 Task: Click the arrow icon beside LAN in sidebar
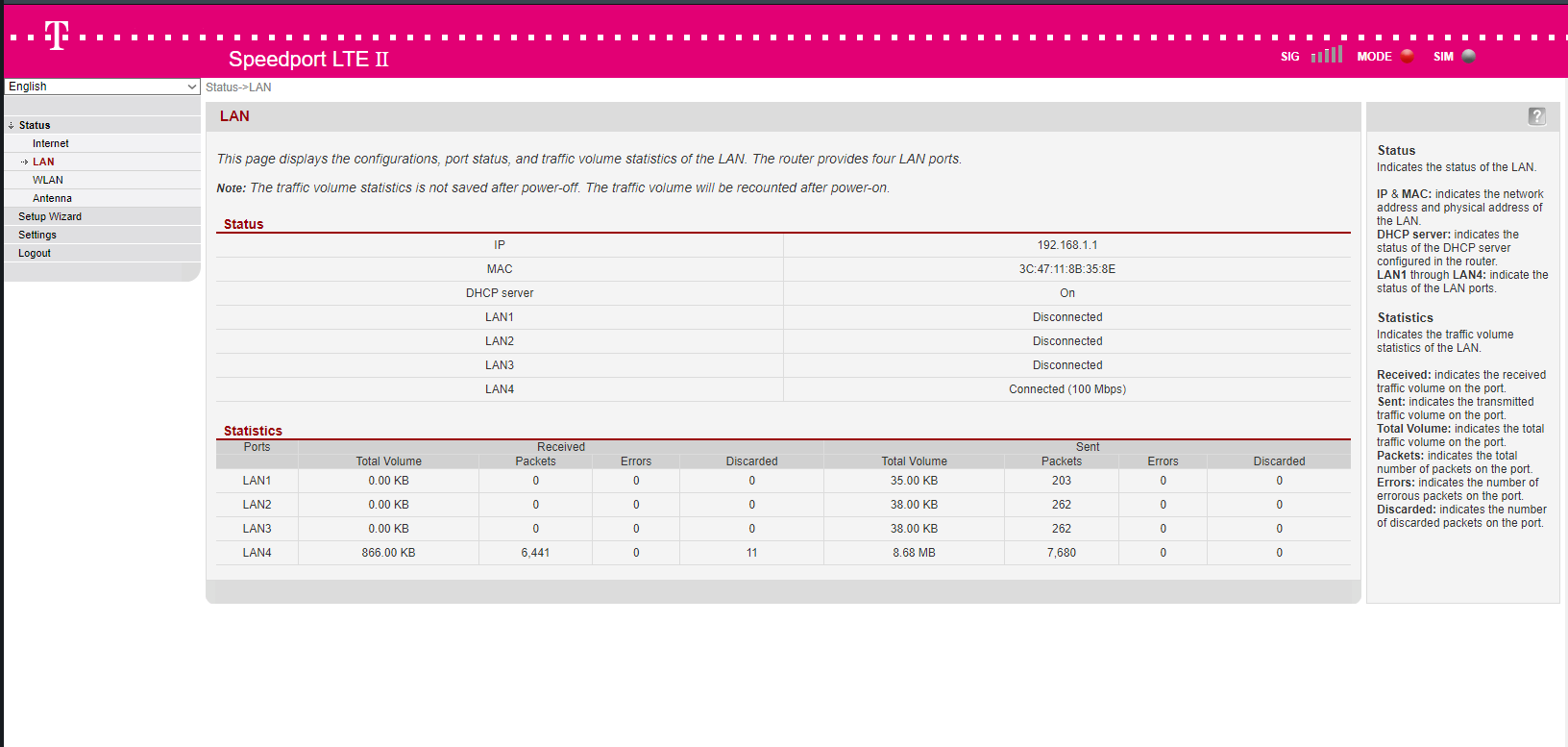(x=24, y=162)
